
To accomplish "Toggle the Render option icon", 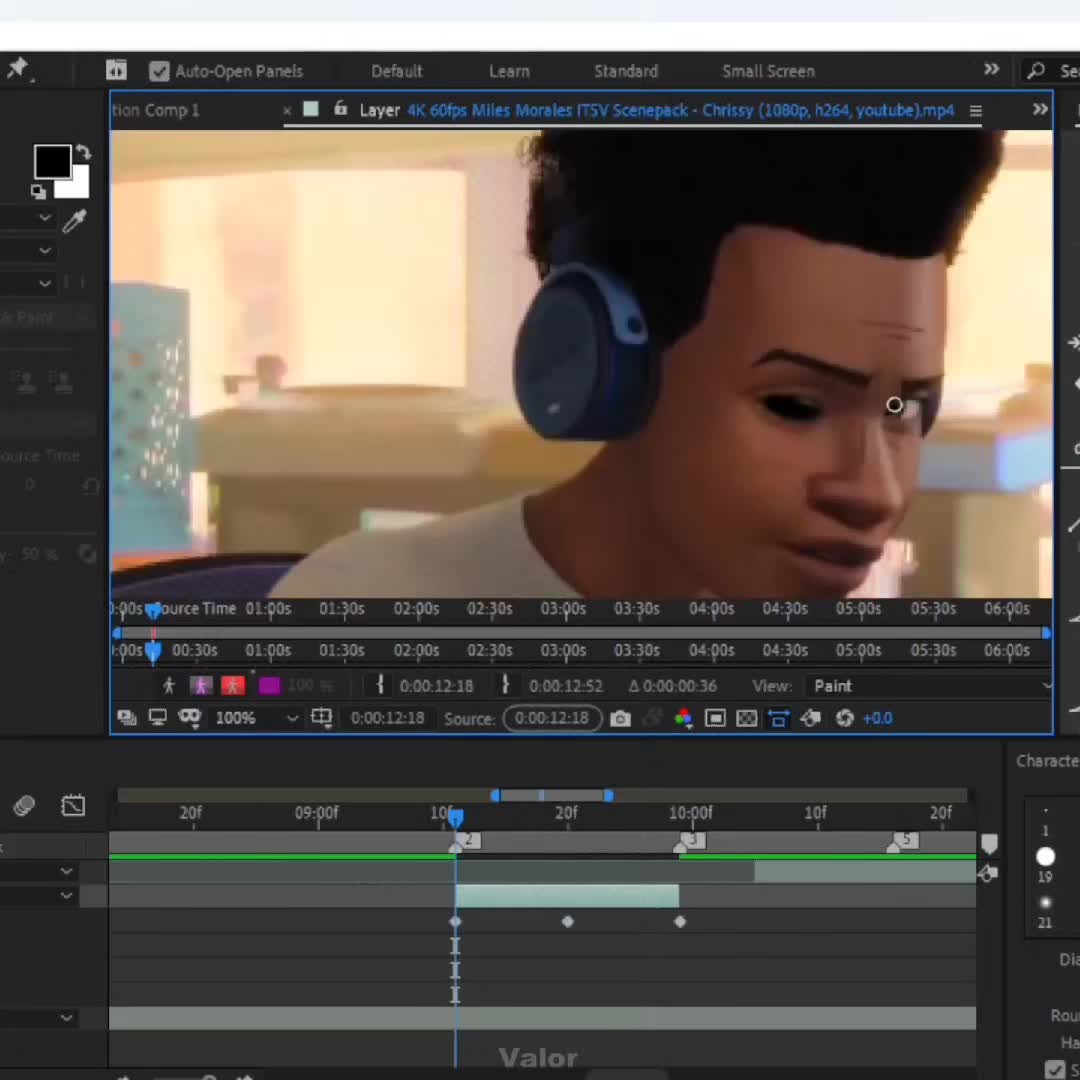I will coord(778,718).
